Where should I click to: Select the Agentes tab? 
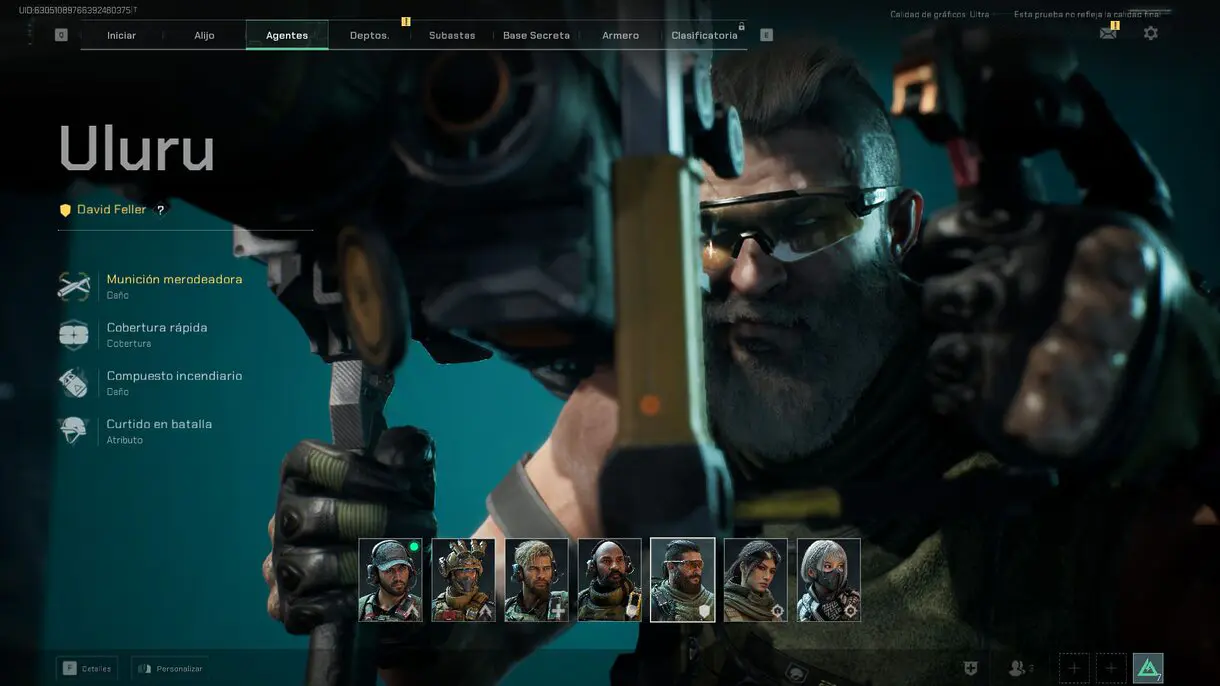click(287, 35)
